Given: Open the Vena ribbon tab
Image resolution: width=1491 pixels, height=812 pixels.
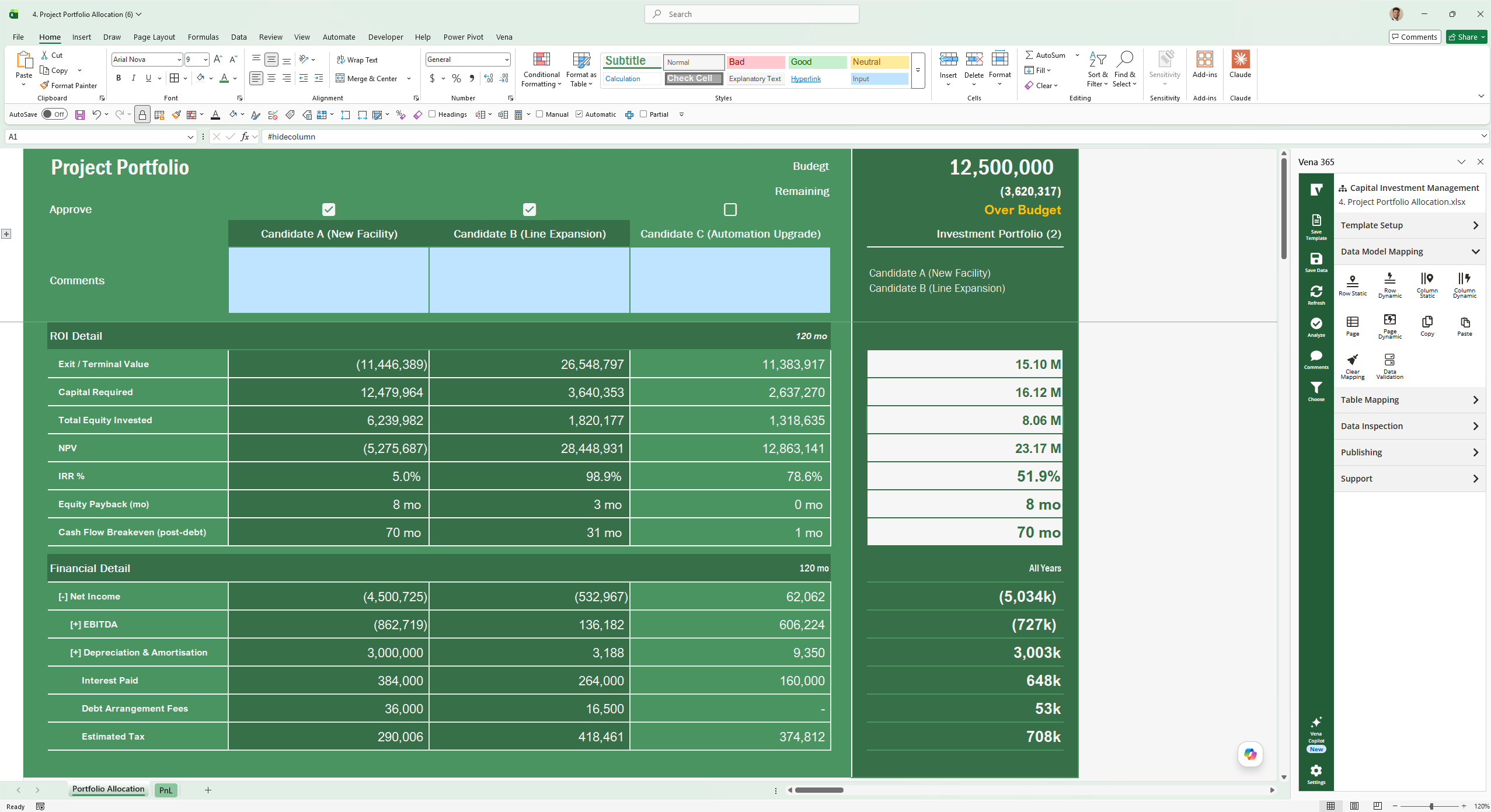Looking at the screenshot, I should click(504, 37).
